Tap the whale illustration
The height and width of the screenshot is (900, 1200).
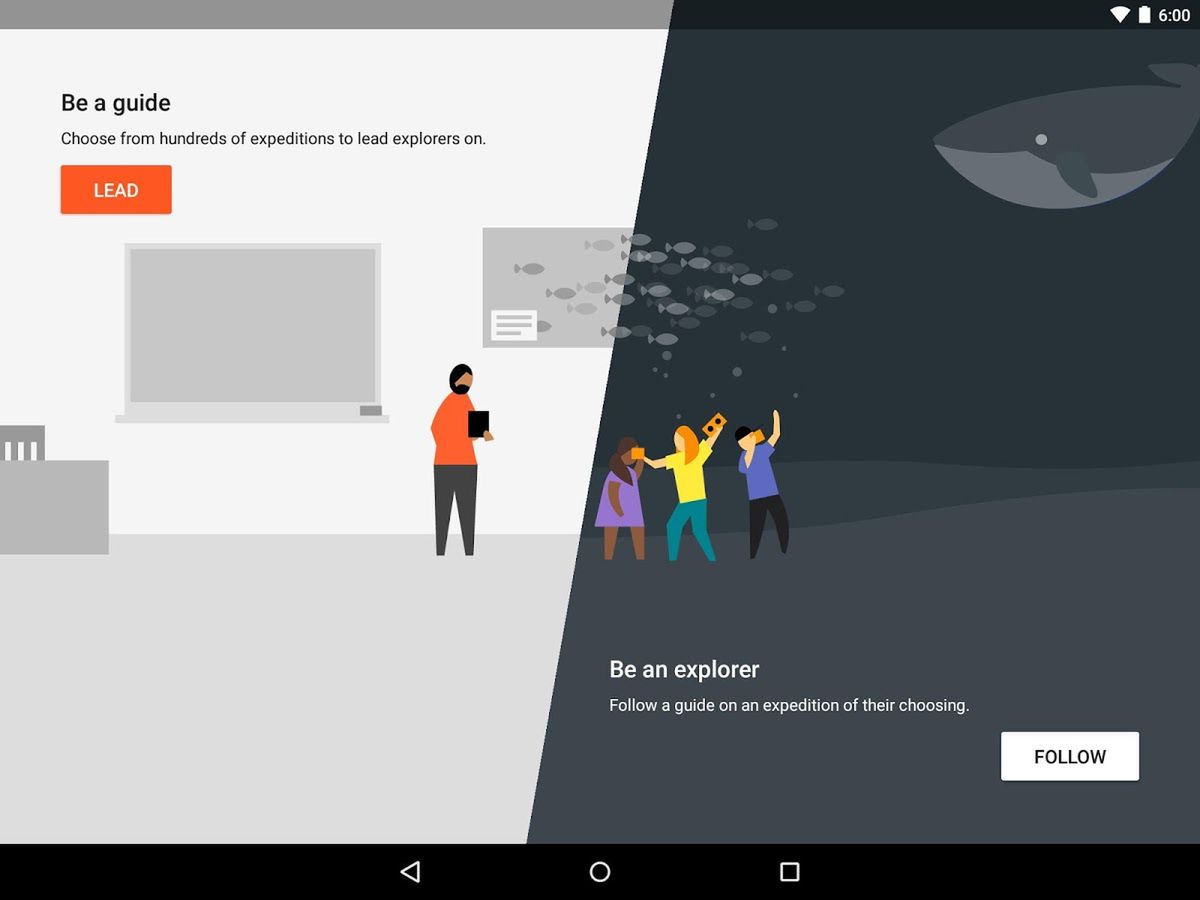click(x=1066, y=135)
